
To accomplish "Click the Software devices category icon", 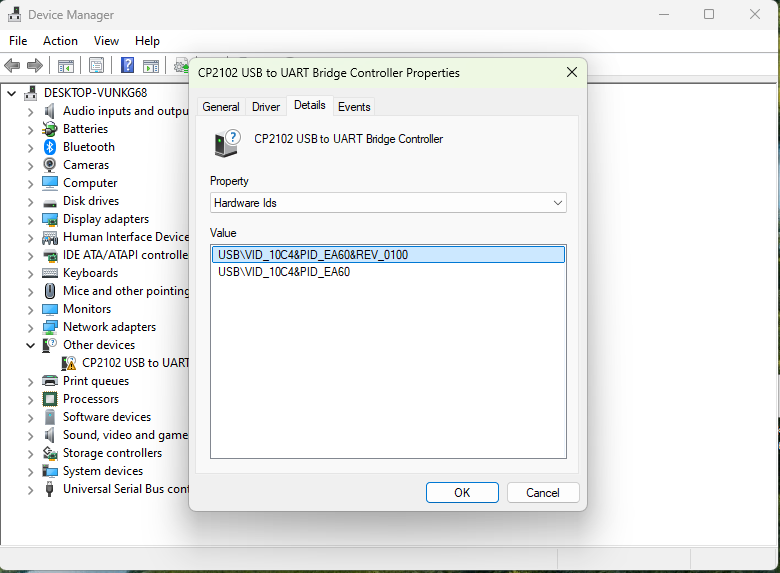I will (50, 417).
